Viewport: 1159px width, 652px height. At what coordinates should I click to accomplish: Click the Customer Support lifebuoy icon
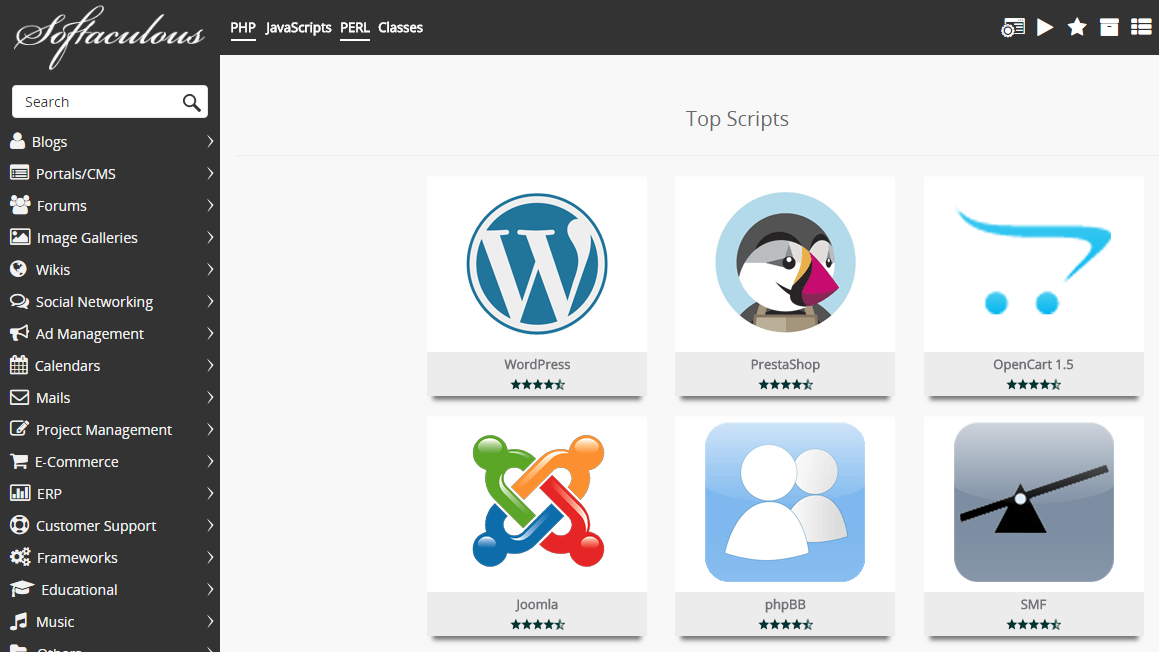pyautogui.click(x=19, y=525)
